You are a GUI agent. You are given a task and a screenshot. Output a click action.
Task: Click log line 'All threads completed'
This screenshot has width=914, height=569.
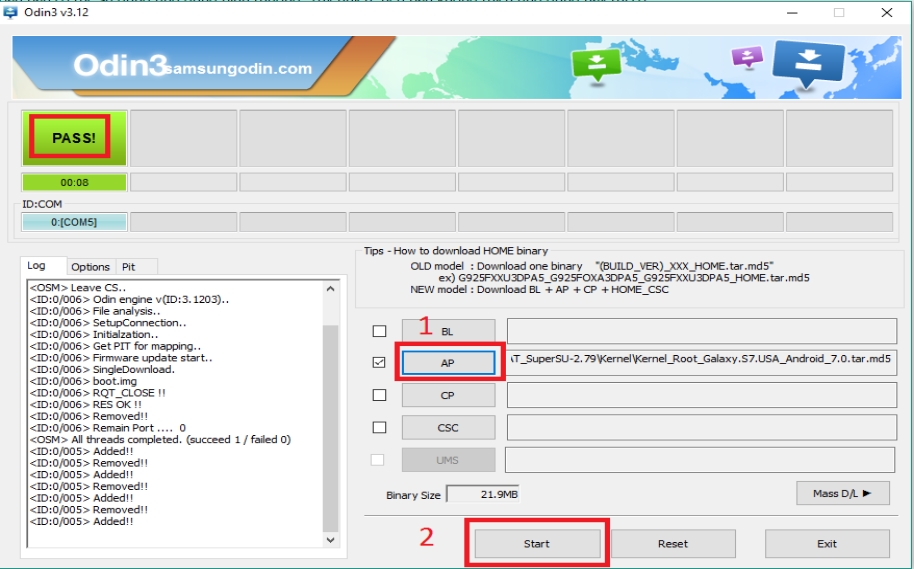coord(160,440)
